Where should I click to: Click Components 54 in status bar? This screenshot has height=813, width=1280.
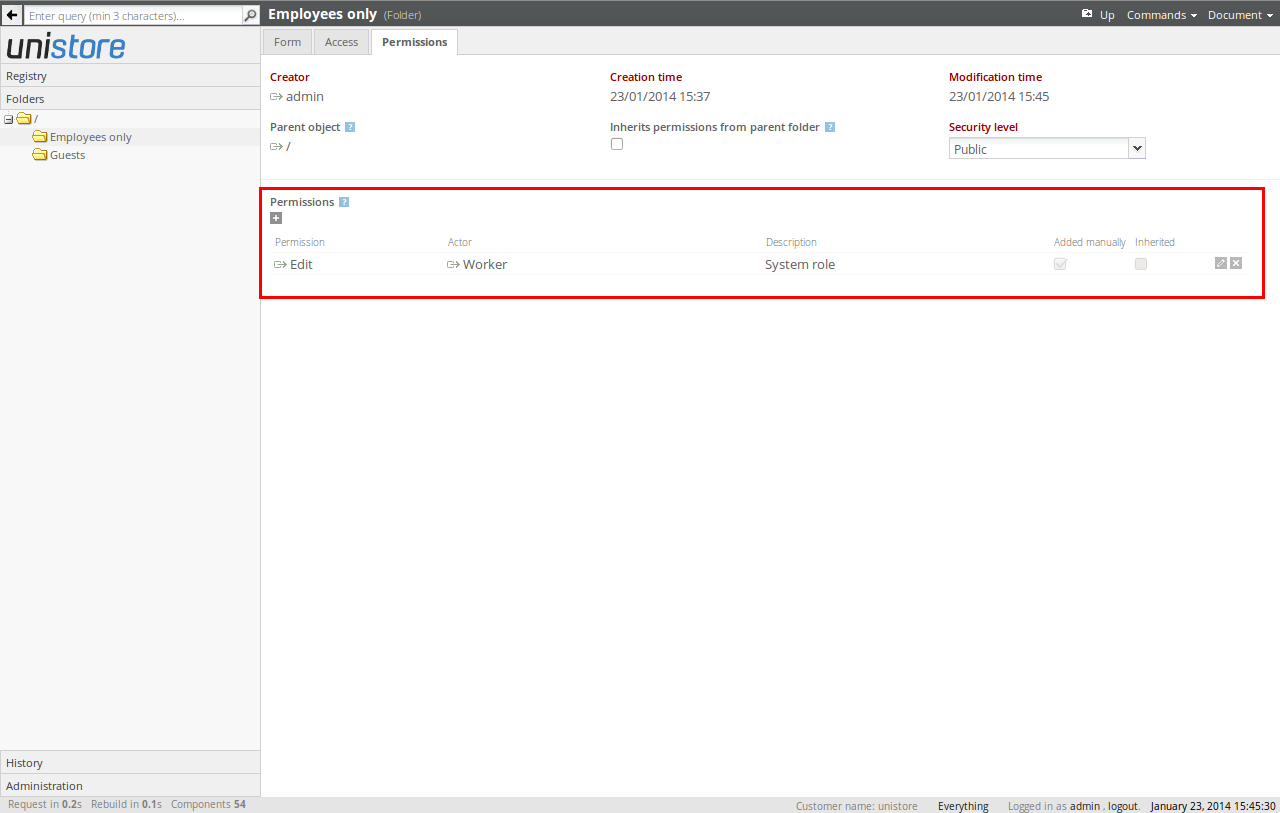pos(208,804)
